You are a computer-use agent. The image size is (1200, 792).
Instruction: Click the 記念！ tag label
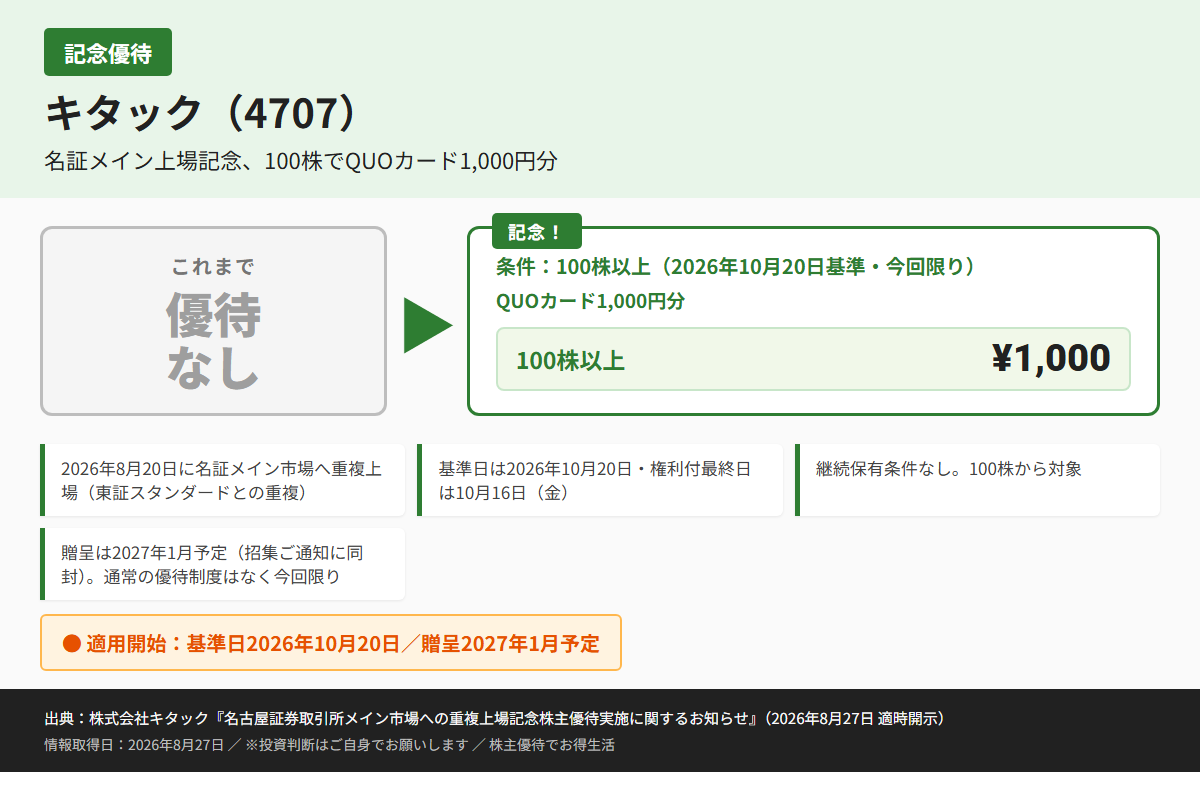click(537, 232)
